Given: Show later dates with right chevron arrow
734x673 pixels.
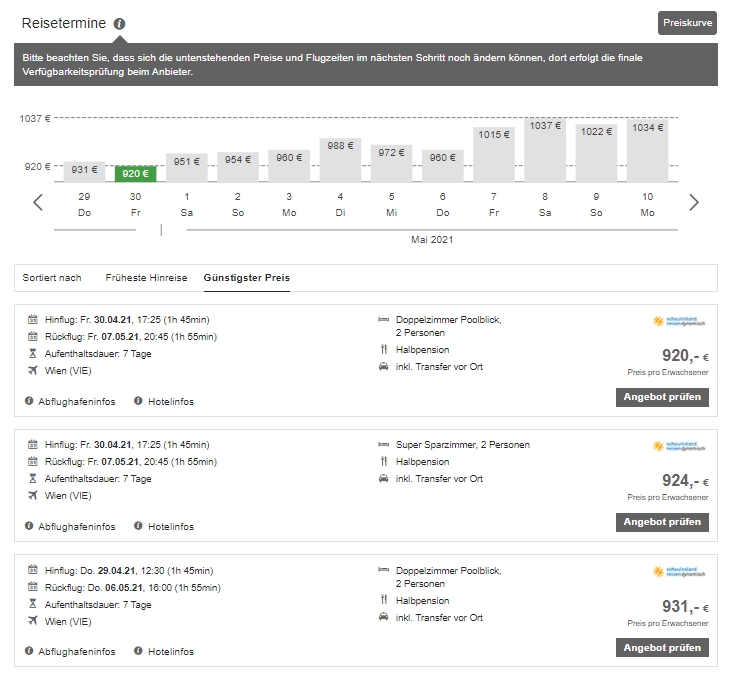Looking at the screenshot, I should point(694,202).
